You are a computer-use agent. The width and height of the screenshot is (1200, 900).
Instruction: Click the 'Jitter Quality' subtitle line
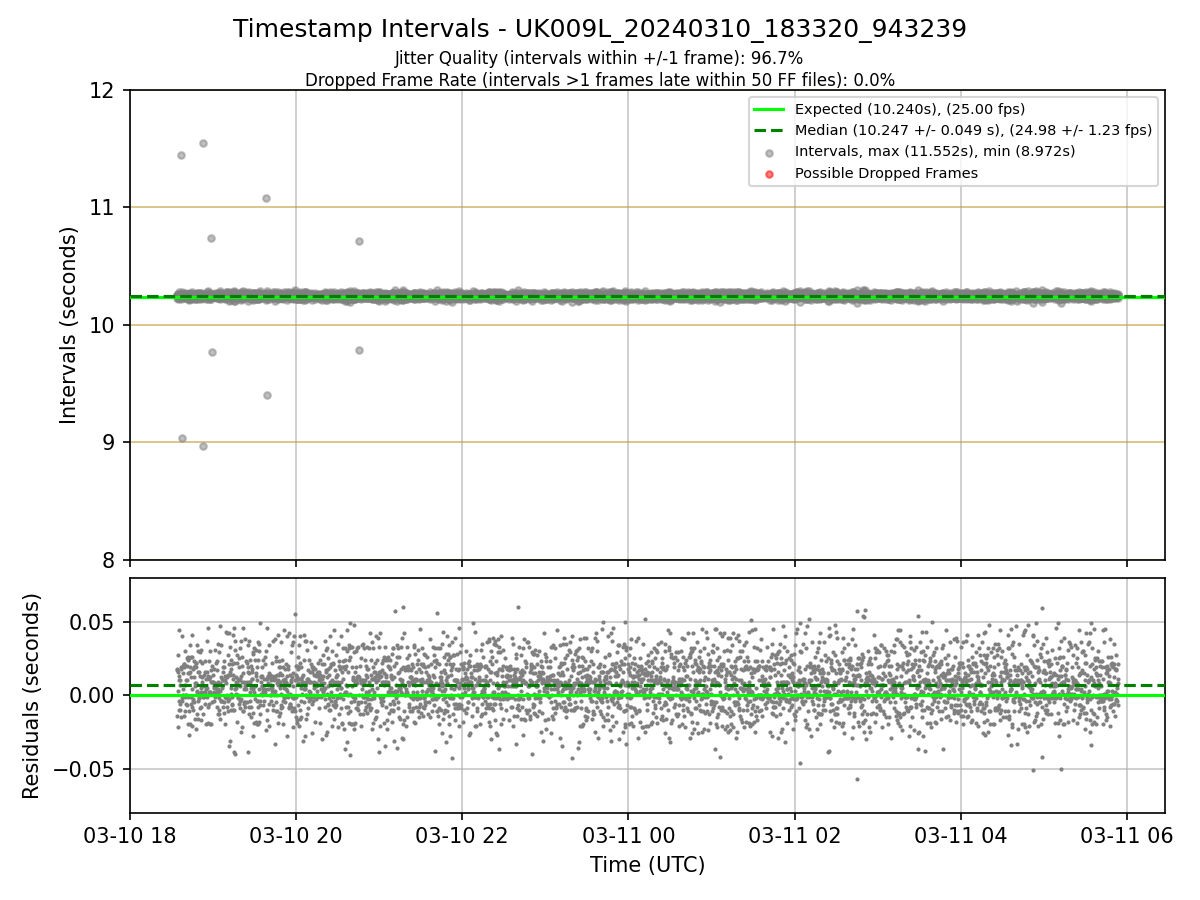599,58
